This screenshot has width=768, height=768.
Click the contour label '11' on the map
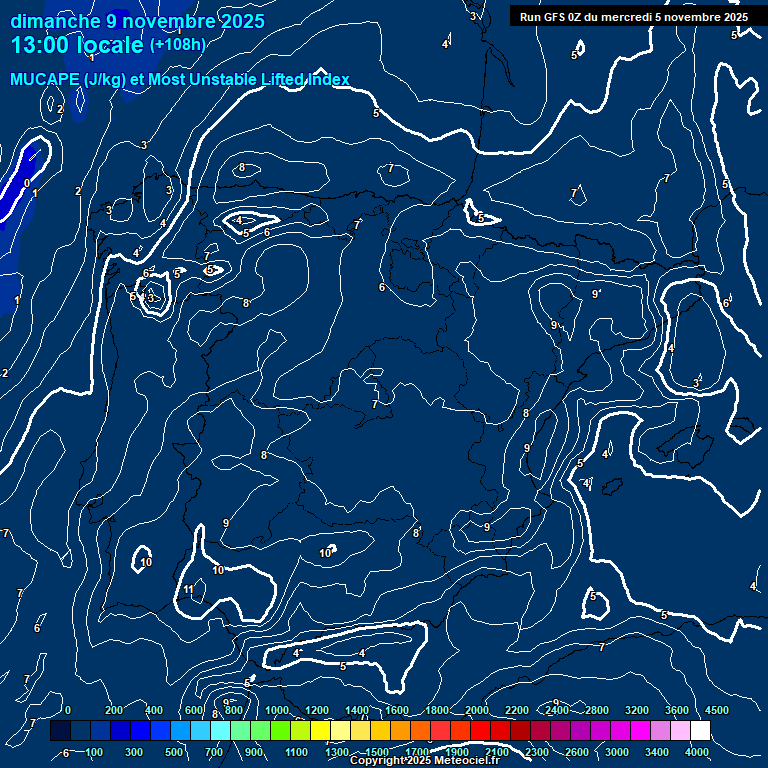coord(189,589)
